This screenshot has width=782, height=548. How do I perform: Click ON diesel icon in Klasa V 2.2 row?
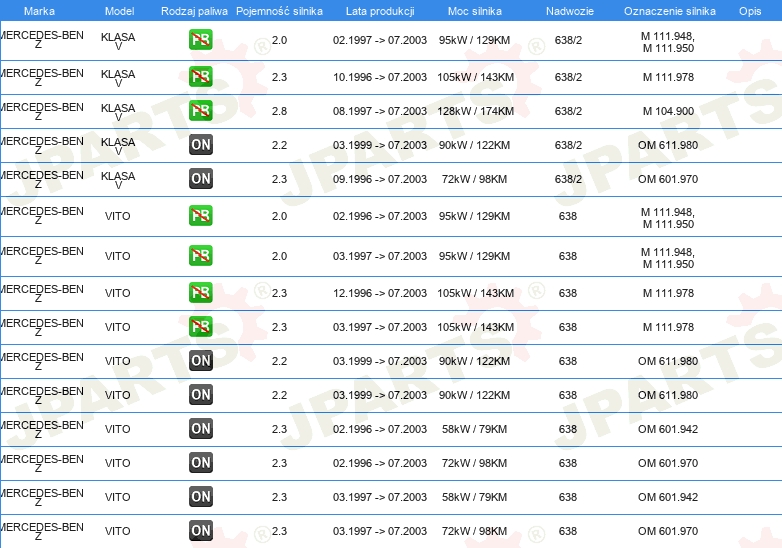point(201,145)
